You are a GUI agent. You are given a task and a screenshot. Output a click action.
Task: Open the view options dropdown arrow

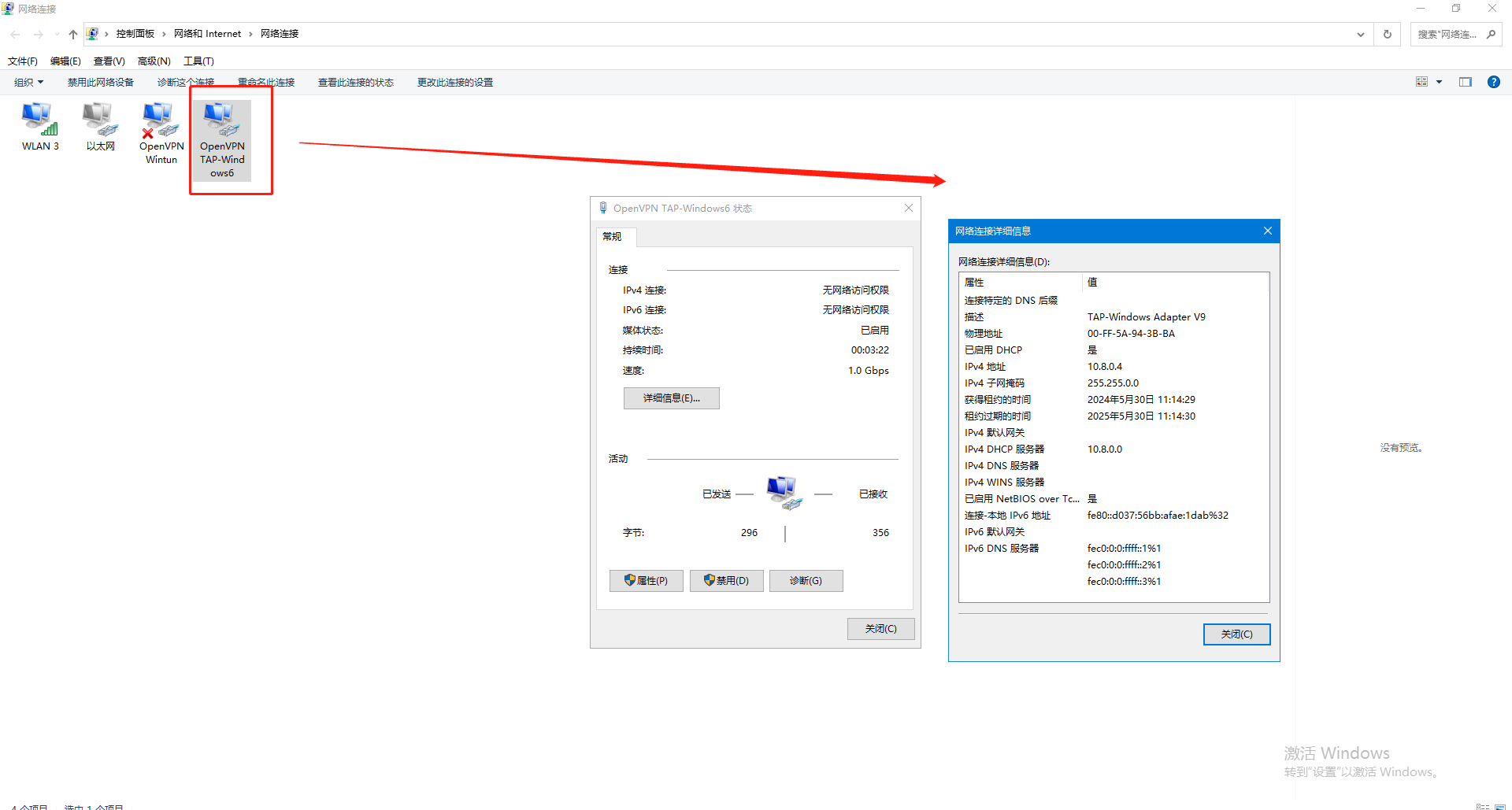(x=1439, y=82)
